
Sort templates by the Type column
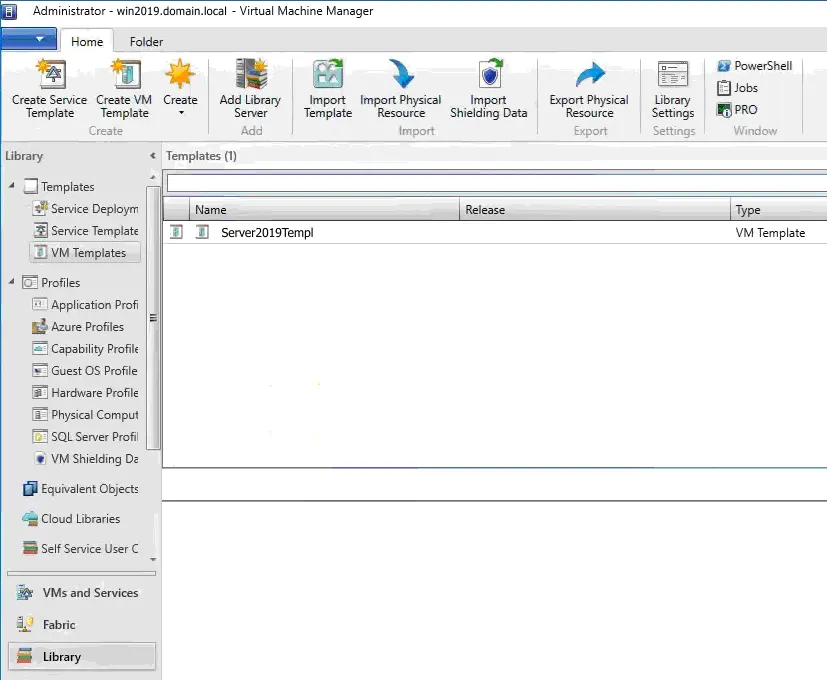coord(778,209)
